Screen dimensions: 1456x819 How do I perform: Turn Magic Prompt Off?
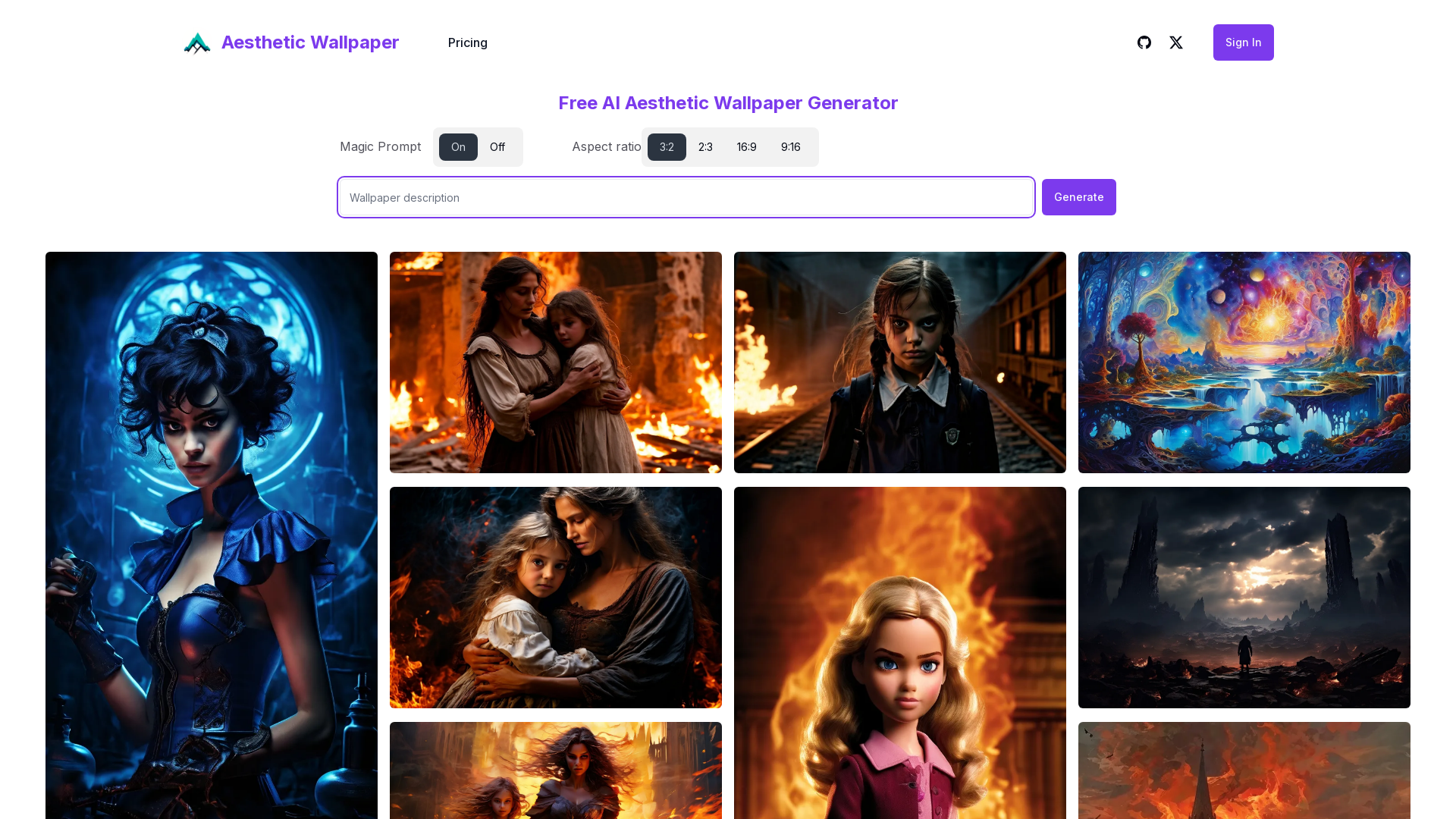tap(497, 147)
